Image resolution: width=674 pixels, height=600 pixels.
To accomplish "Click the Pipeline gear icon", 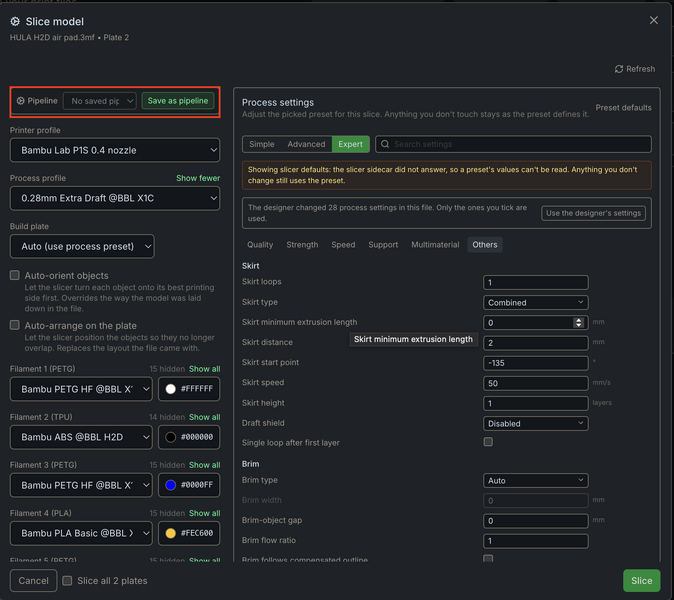I will click(x=21, y=101).
